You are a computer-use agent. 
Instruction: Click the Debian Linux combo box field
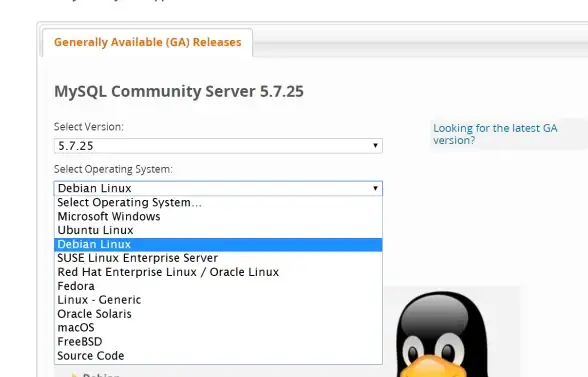click(218, 188)
